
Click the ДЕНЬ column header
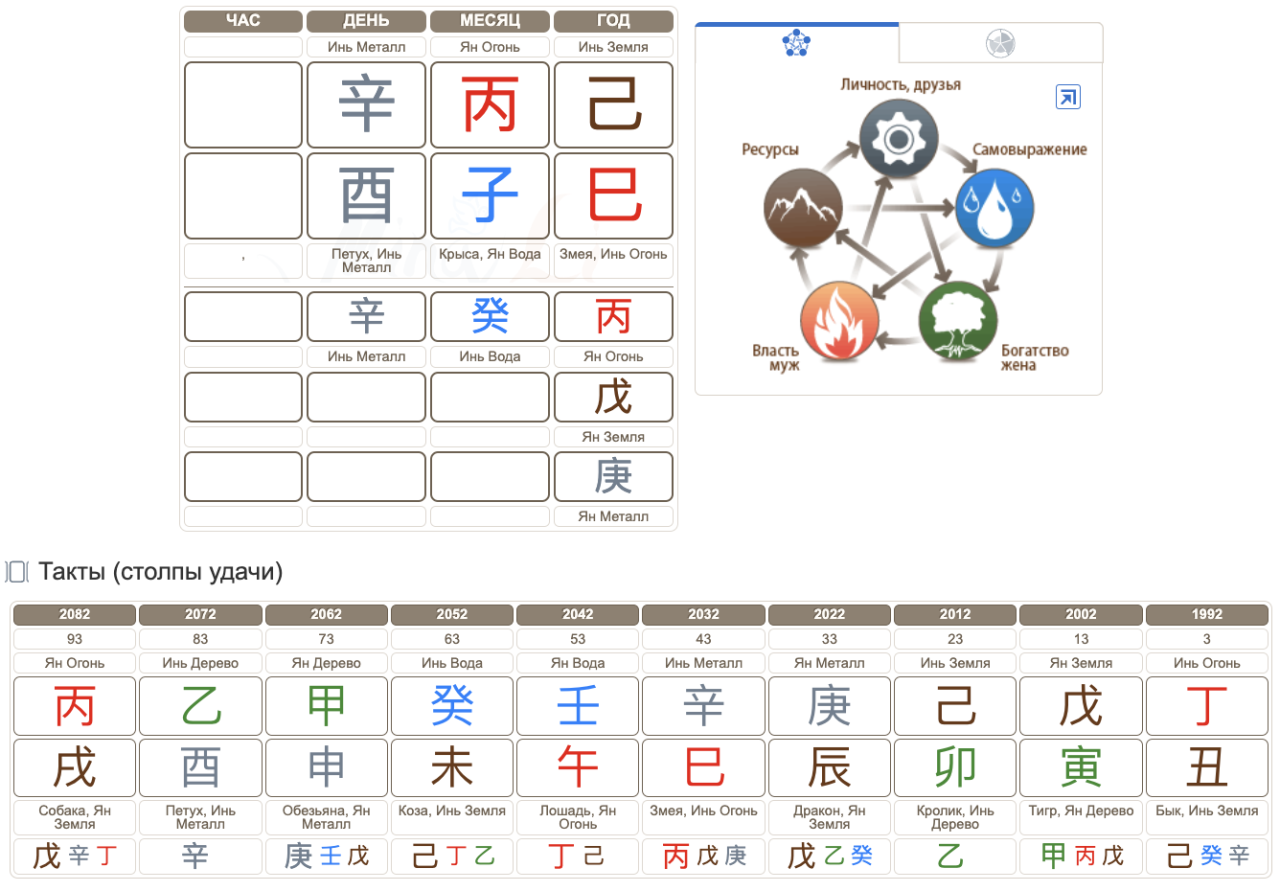(x=366, y=21)
